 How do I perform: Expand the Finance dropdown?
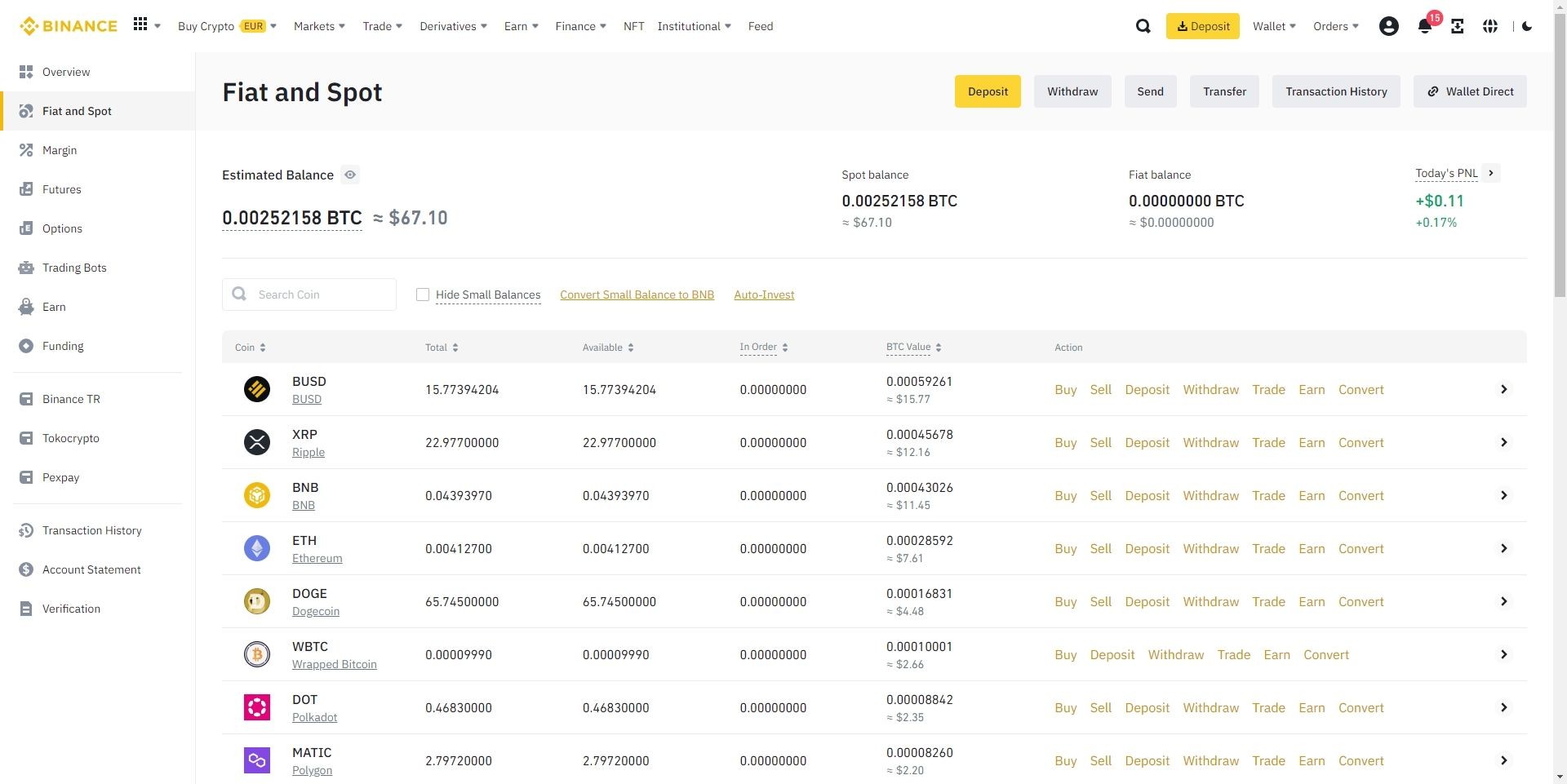(x=580, y=26)
